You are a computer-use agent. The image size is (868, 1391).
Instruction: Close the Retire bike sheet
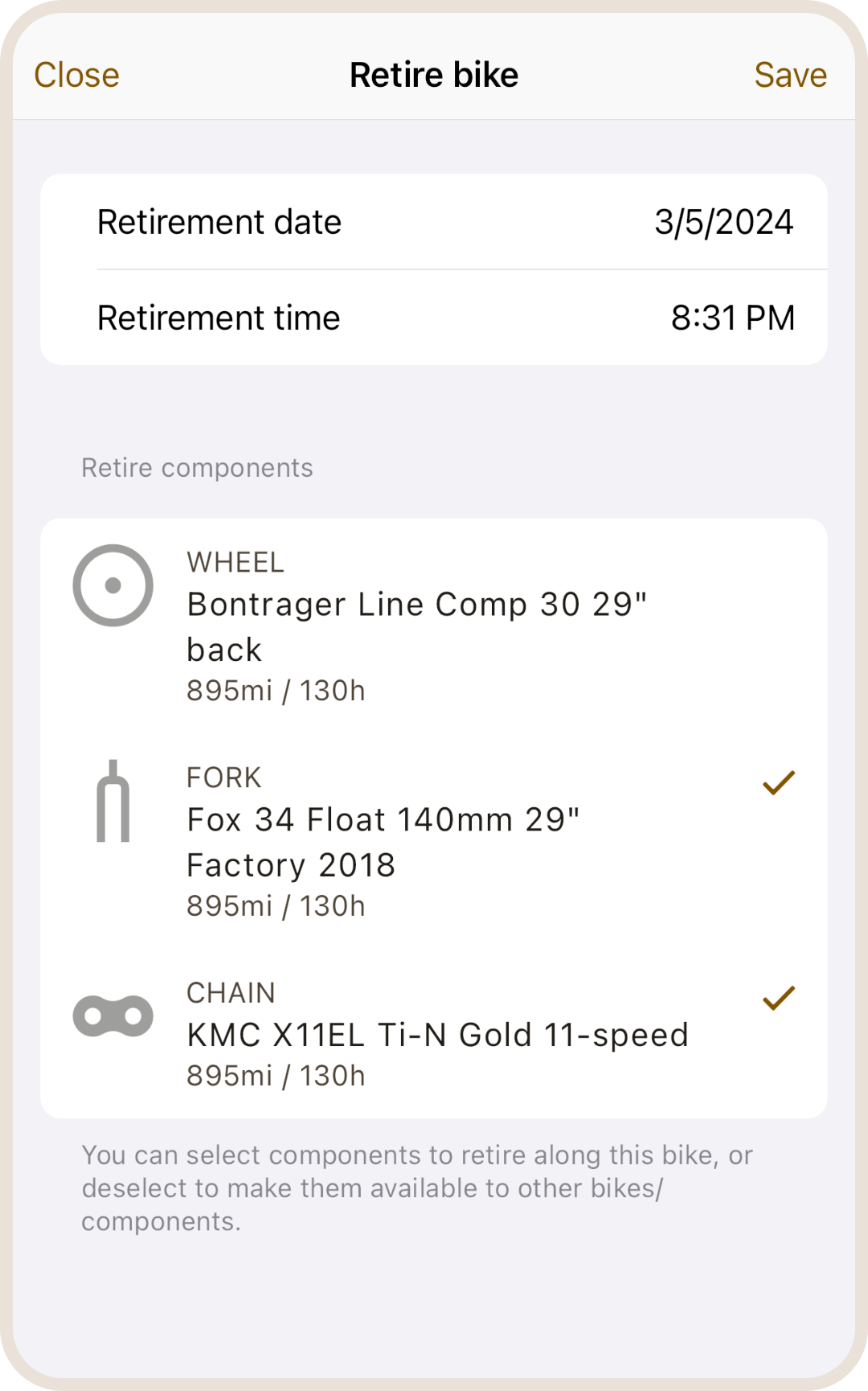point(76,76)
